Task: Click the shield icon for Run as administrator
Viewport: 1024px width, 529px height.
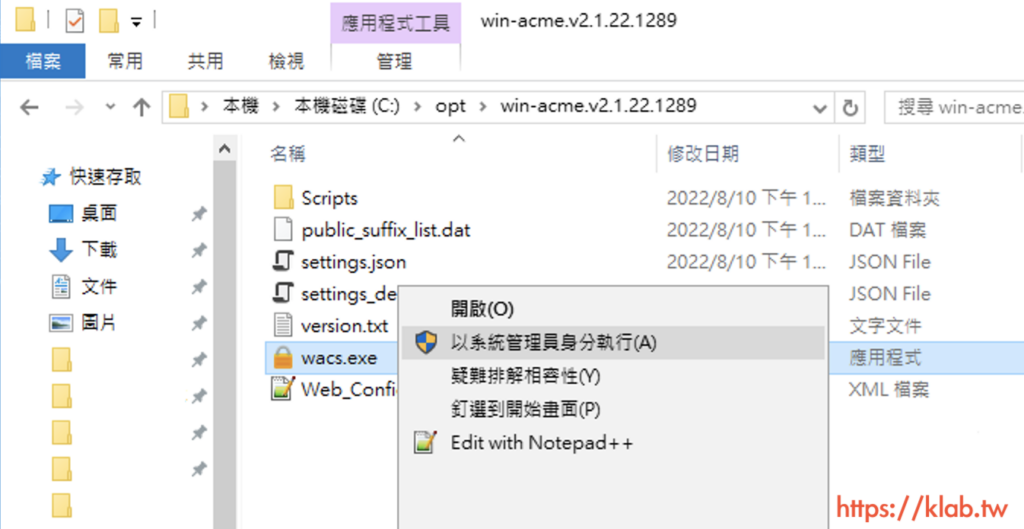Action: (x=426, y=342)
